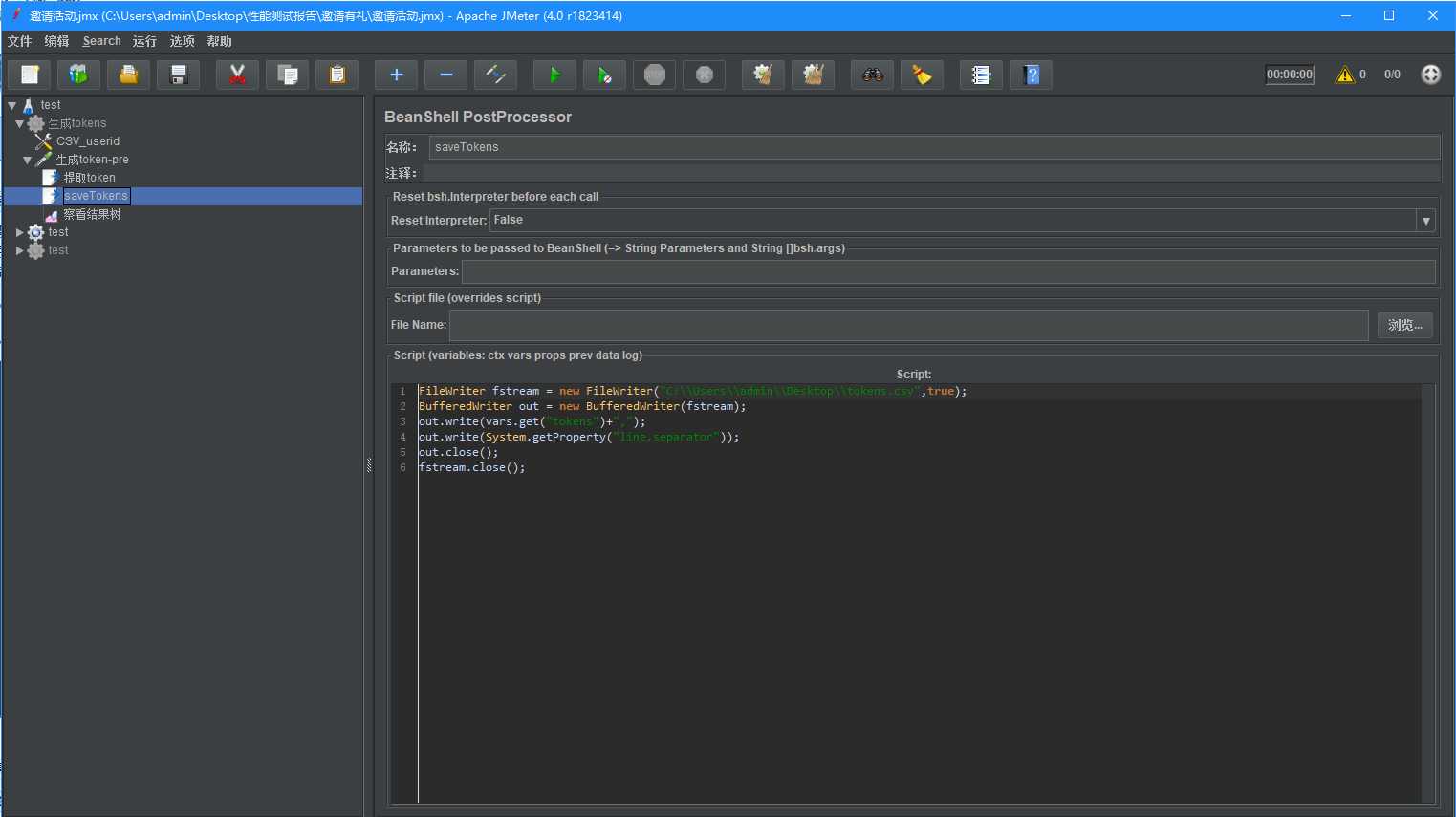The height and width of the screenshot is (817, 1456).
Task: Open the Templates icon in toolbar
Action: [x=79, y=75]
